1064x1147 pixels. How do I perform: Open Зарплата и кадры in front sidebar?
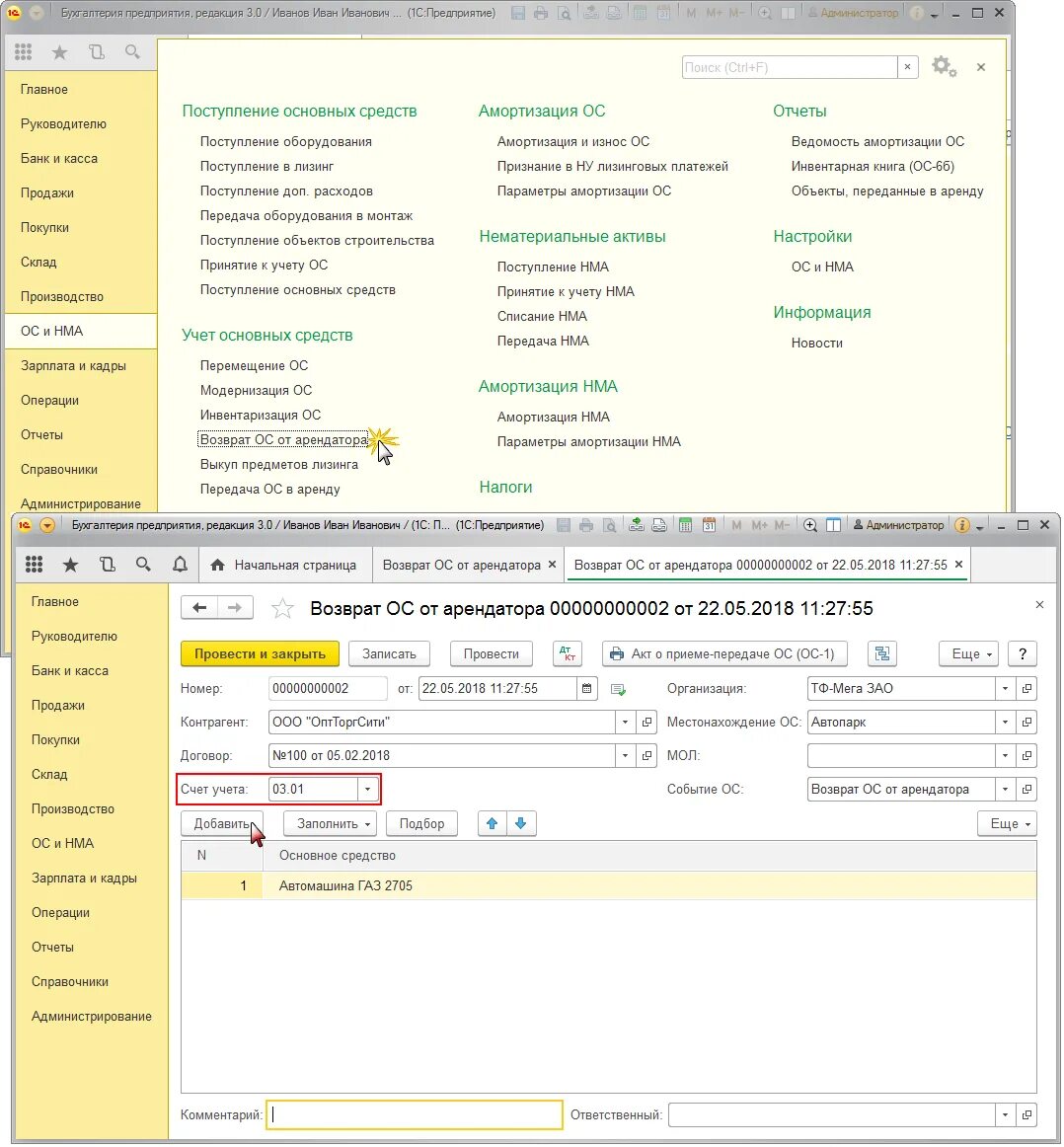pos(84,878)
